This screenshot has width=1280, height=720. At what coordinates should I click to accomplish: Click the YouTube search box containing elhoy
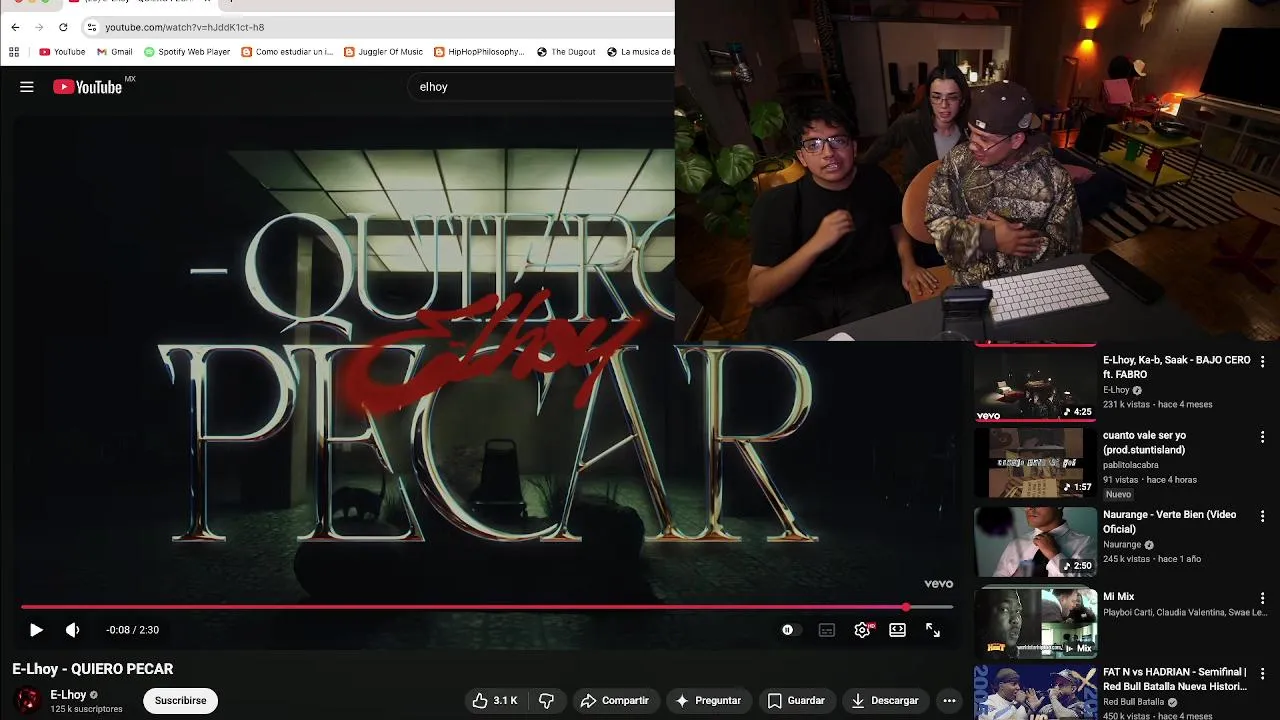pyautogui.click(x=540, y=87)
